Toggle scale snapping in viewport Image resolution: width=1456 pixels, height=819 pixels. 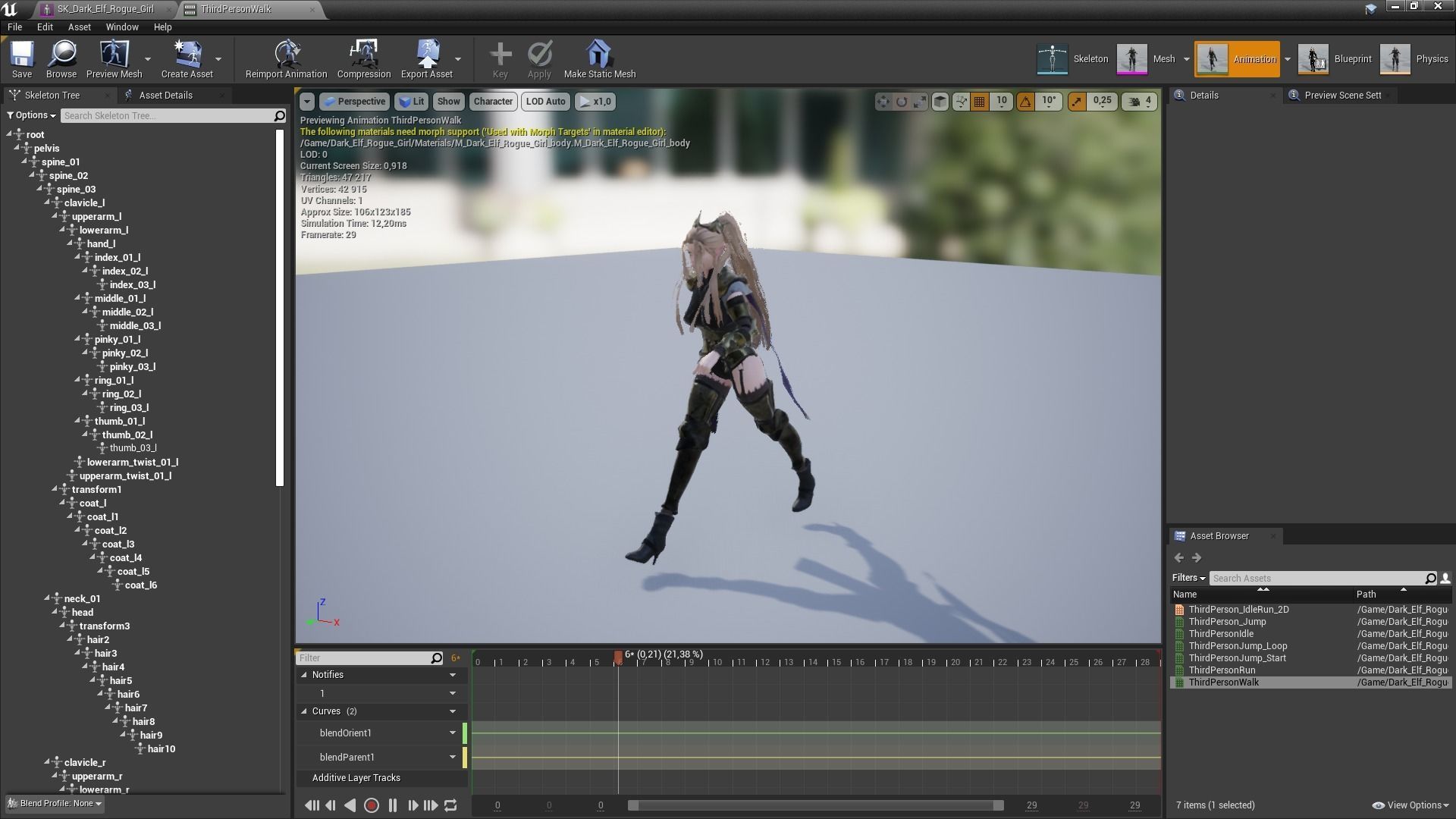pyautogui.click(x=1077, y=102)
